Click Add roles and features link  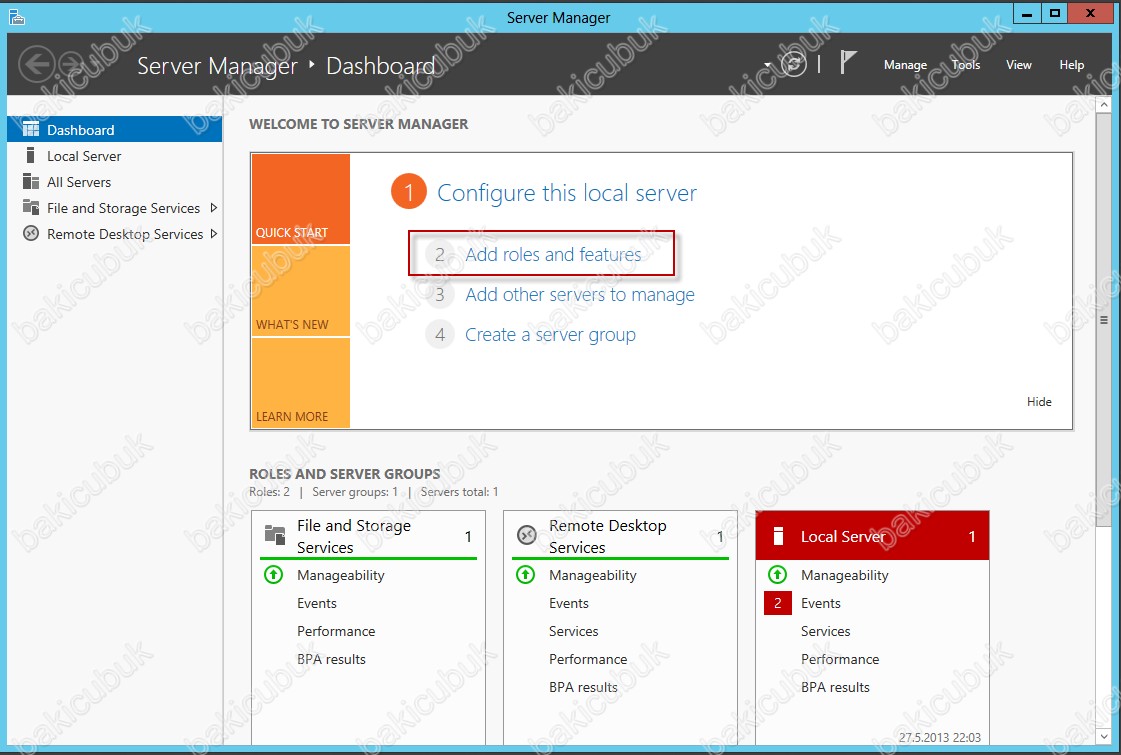553,255
